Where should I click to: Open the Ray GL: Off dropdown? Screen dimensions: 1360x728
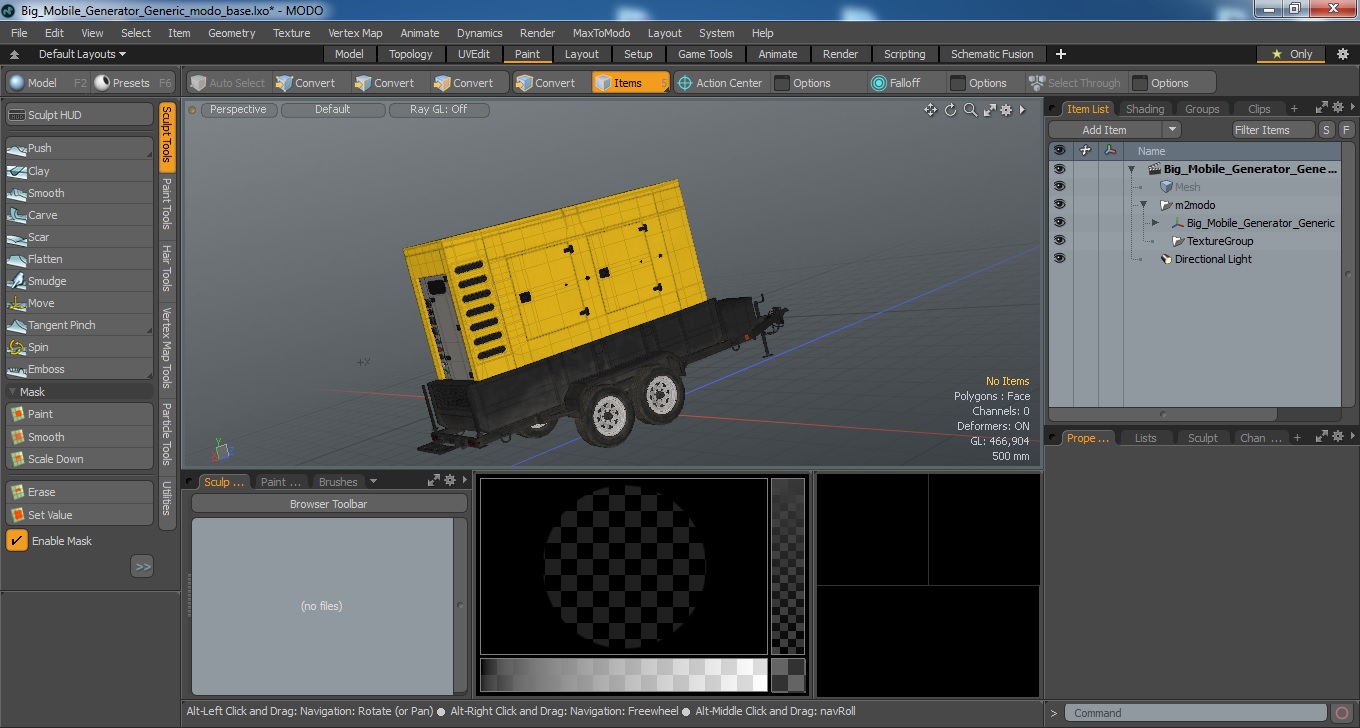click(439, 110)
